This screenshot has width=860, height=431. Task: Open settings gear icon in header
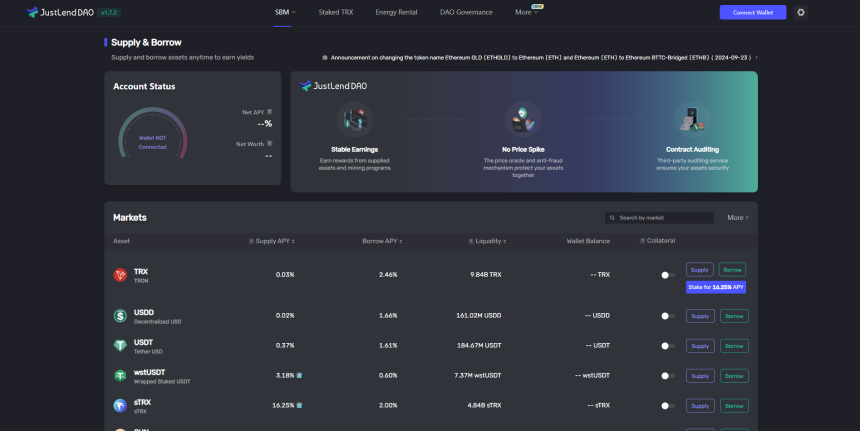801,12
